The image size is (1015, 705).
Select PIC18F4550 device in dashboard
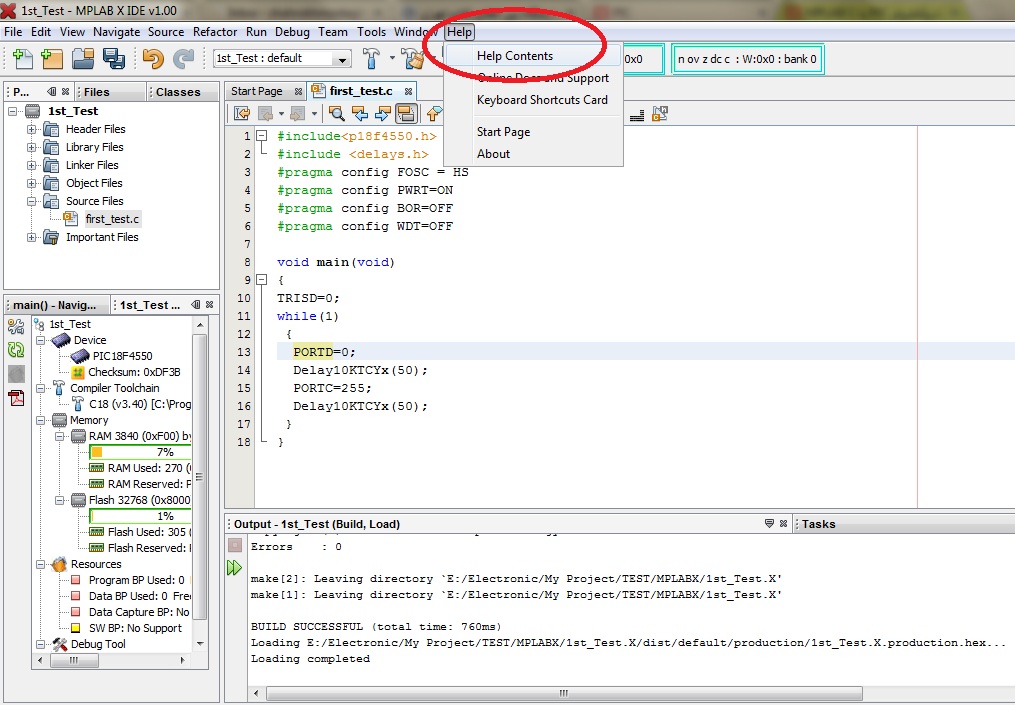(122, 356)
